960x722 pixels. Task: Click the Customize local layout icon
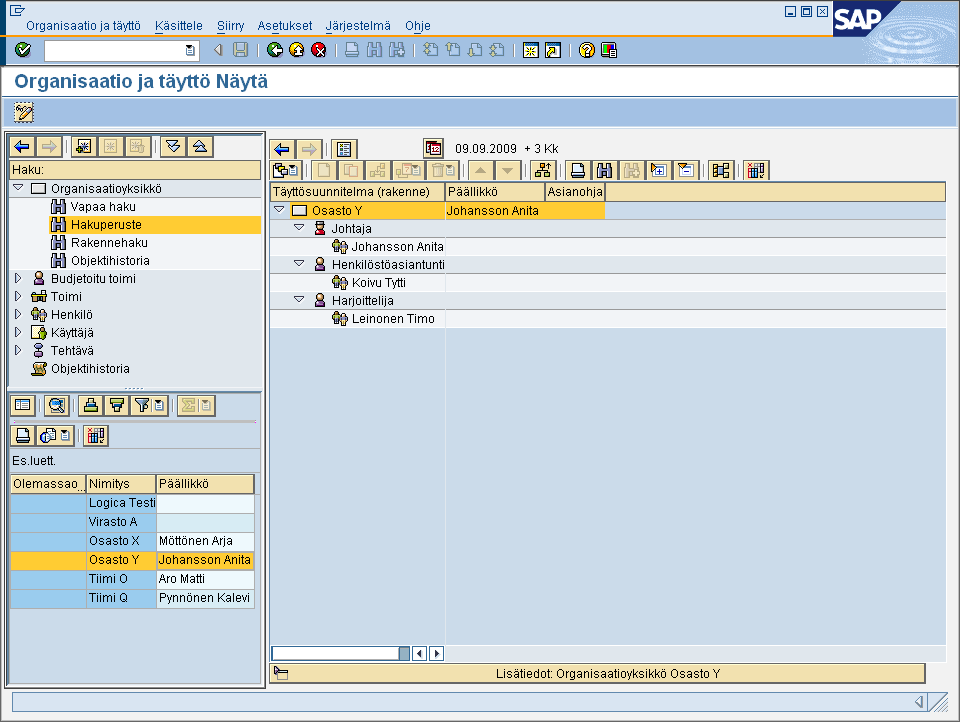pos(609,50)
